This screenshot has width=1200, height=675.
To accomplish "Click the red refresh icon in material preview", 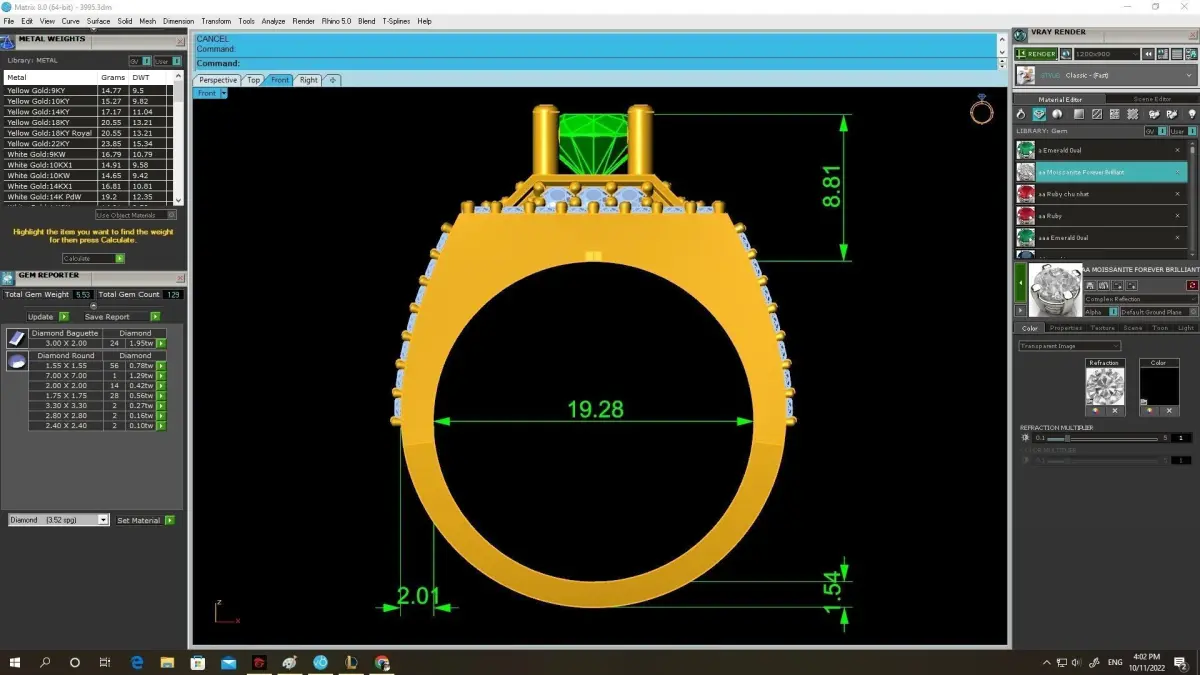I will [x=1191, y=285].
